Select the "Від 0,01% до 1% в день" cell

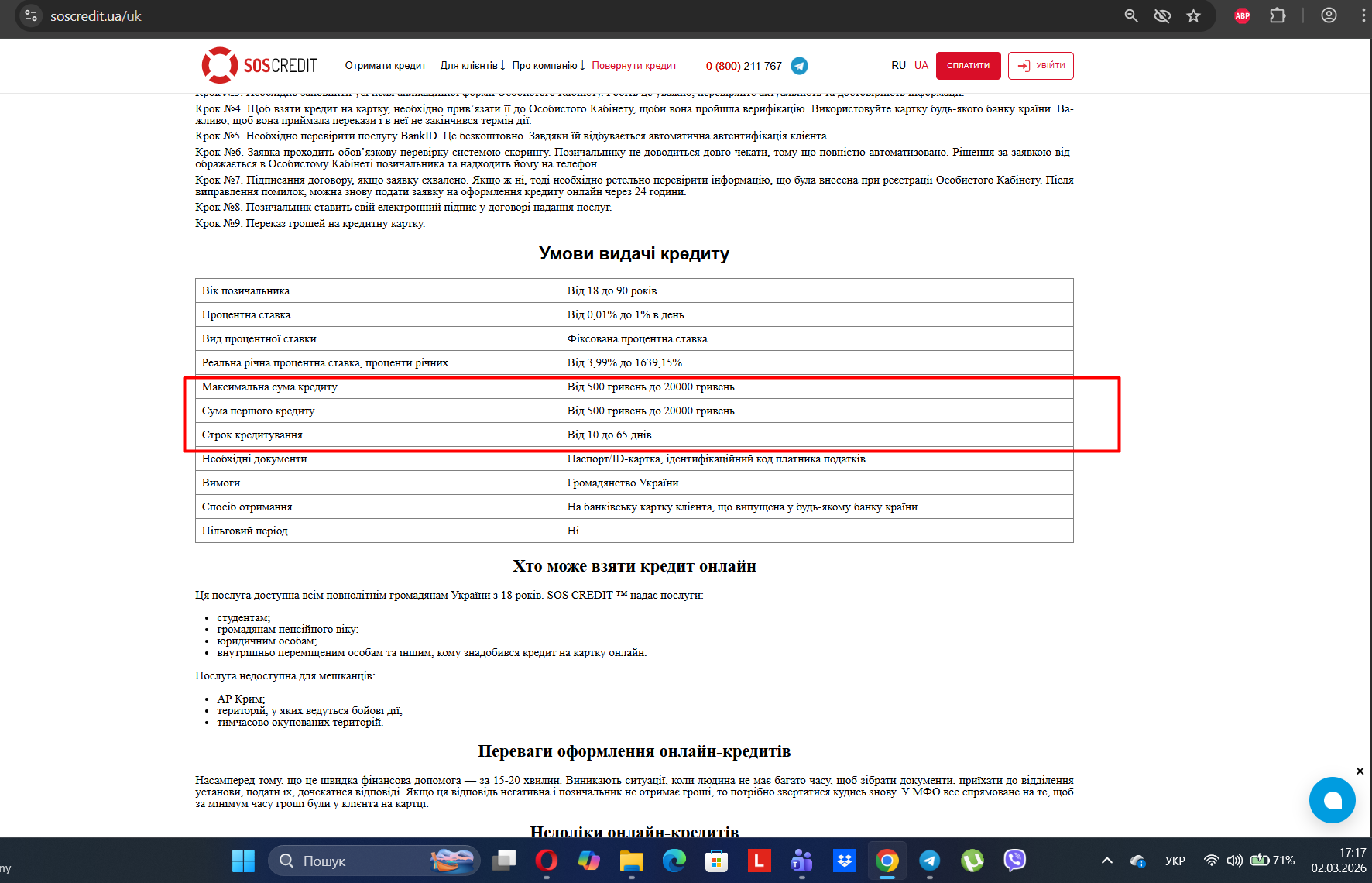(x=817, y=314)
